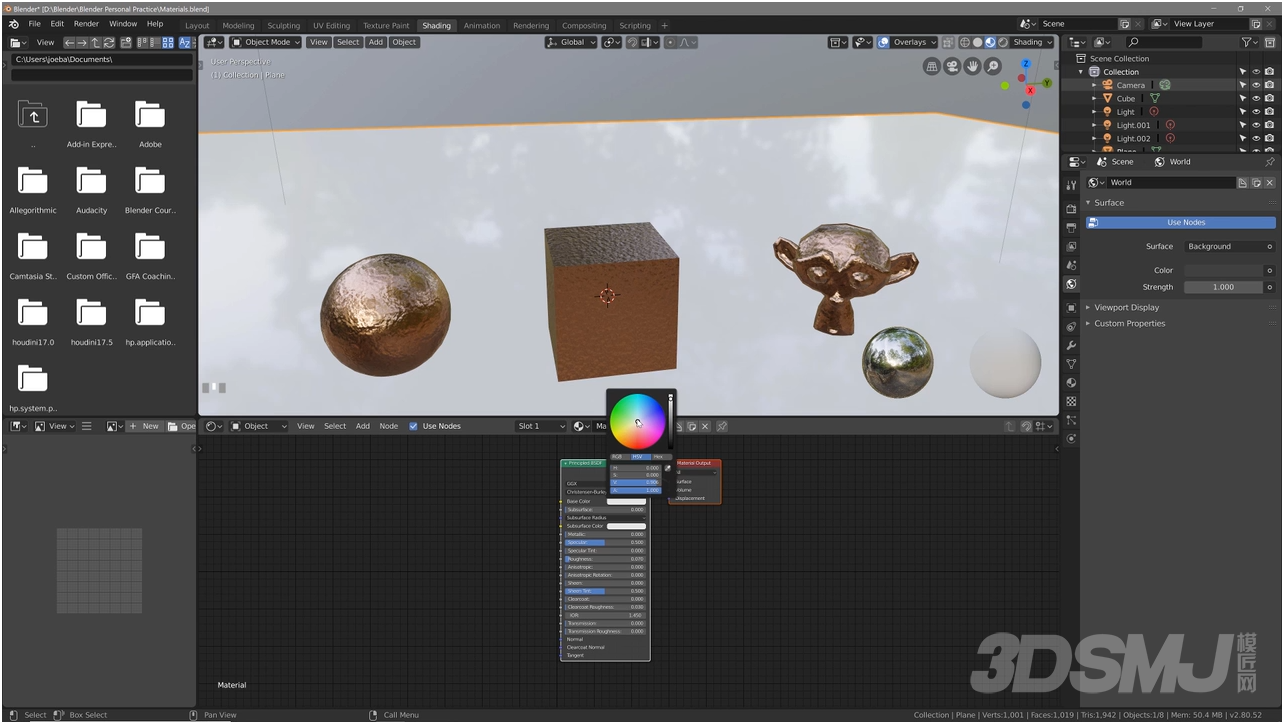The width and height of the screenshot is (1284, 724).
Task: Select solid shading mode icon
Action: [977, 43]
